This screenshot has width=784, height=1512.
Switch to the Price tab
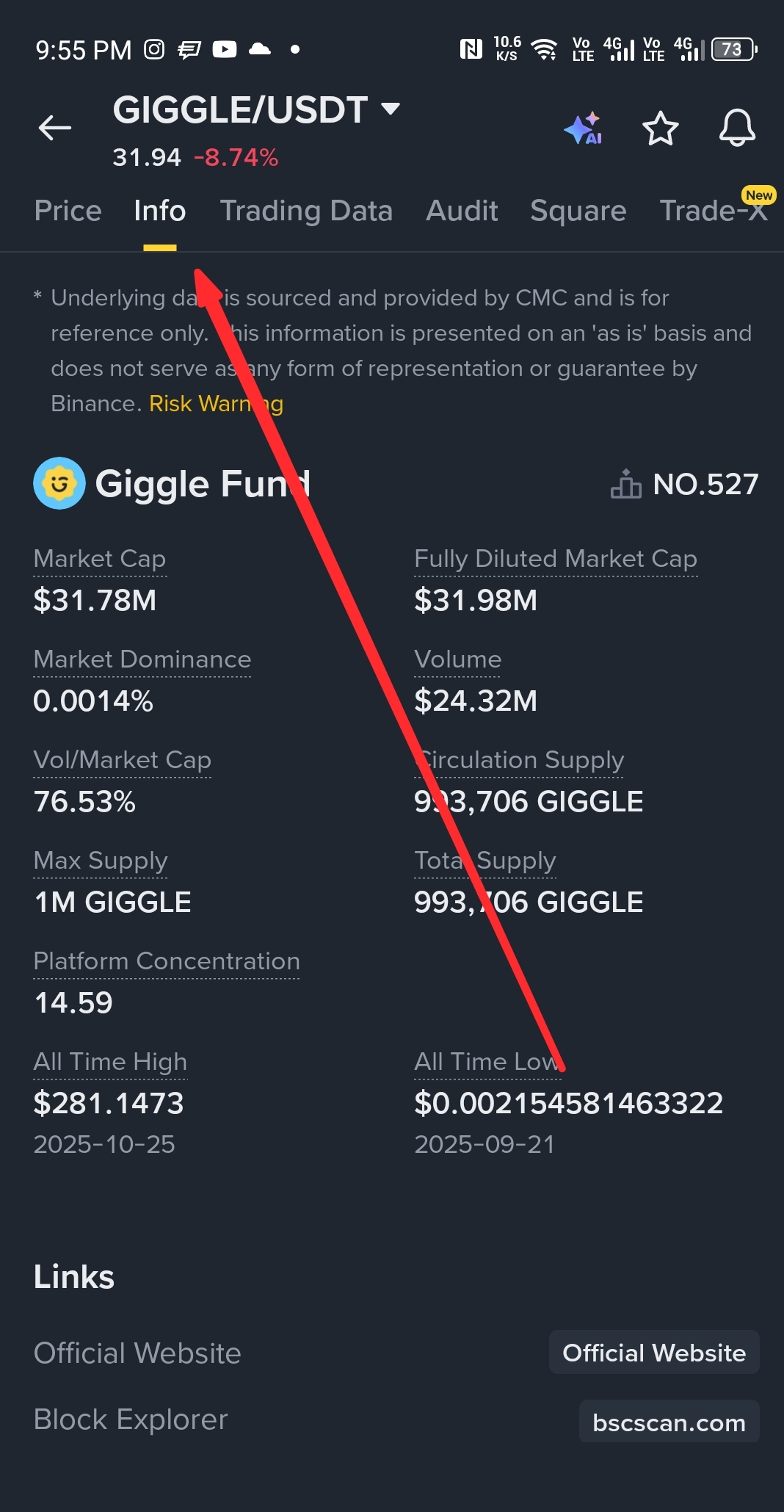coord(68,211)
